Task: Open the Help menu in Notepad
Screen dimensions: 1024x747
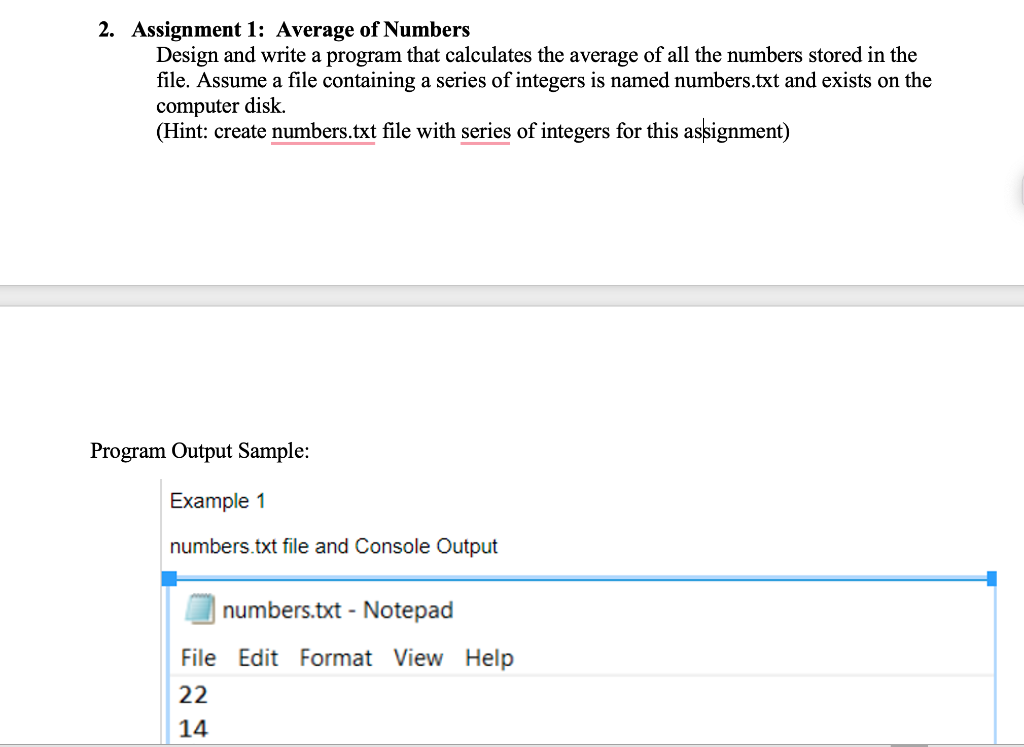Action: pos(489,658)
